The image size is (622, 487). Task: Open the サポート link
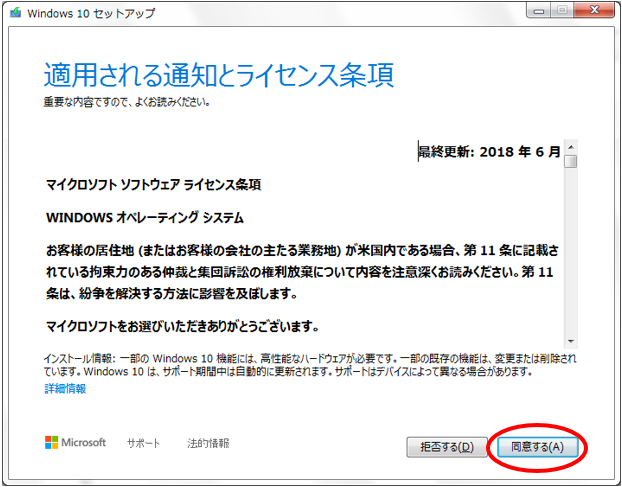143,443
